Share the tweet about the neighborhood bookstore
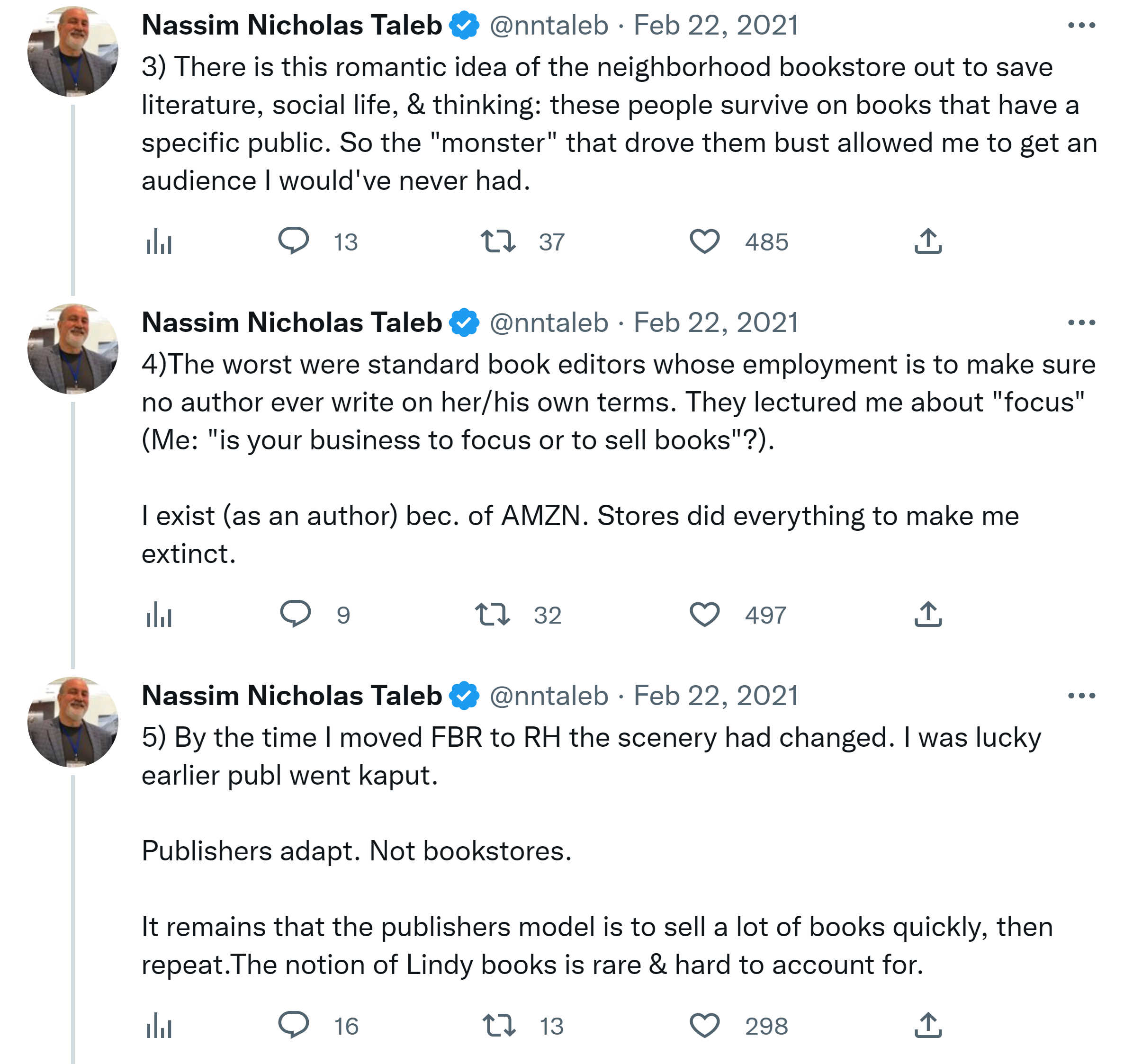The height and width of the screenshot is (1064, 1124). click(928, 241)
